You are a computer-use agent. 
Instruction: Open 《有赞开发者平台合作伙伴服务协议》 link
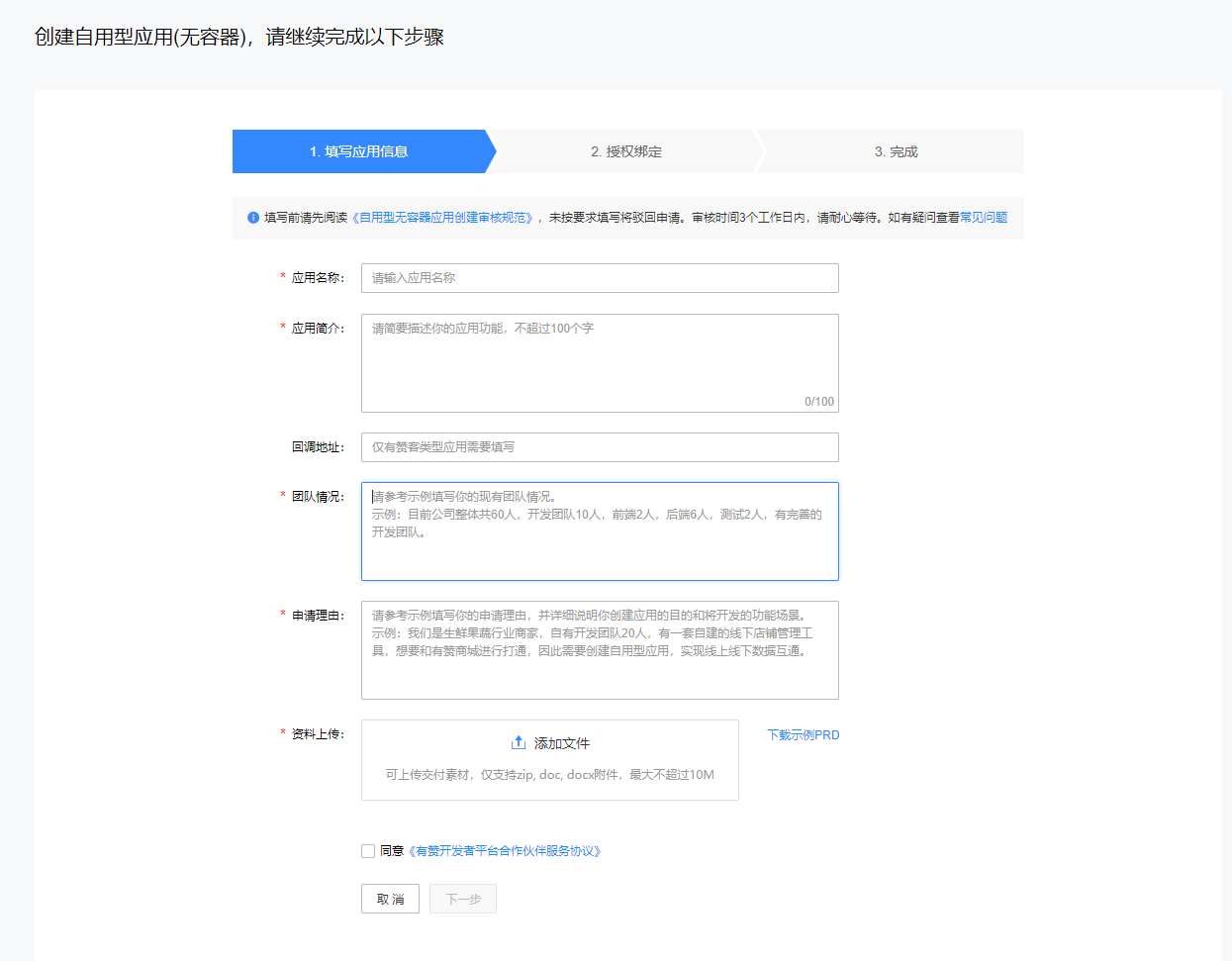pos(505,851)
